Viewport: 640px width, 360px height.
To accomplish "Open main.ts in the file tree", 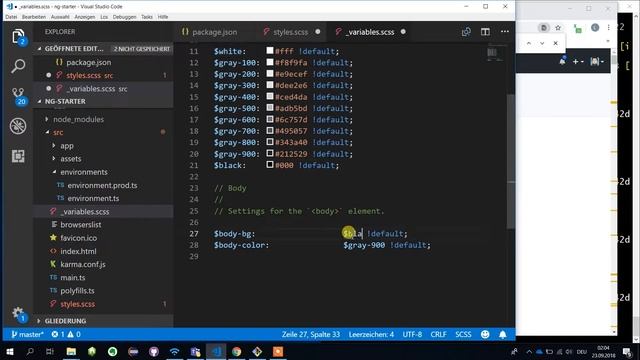I will (x=73, y=278).
